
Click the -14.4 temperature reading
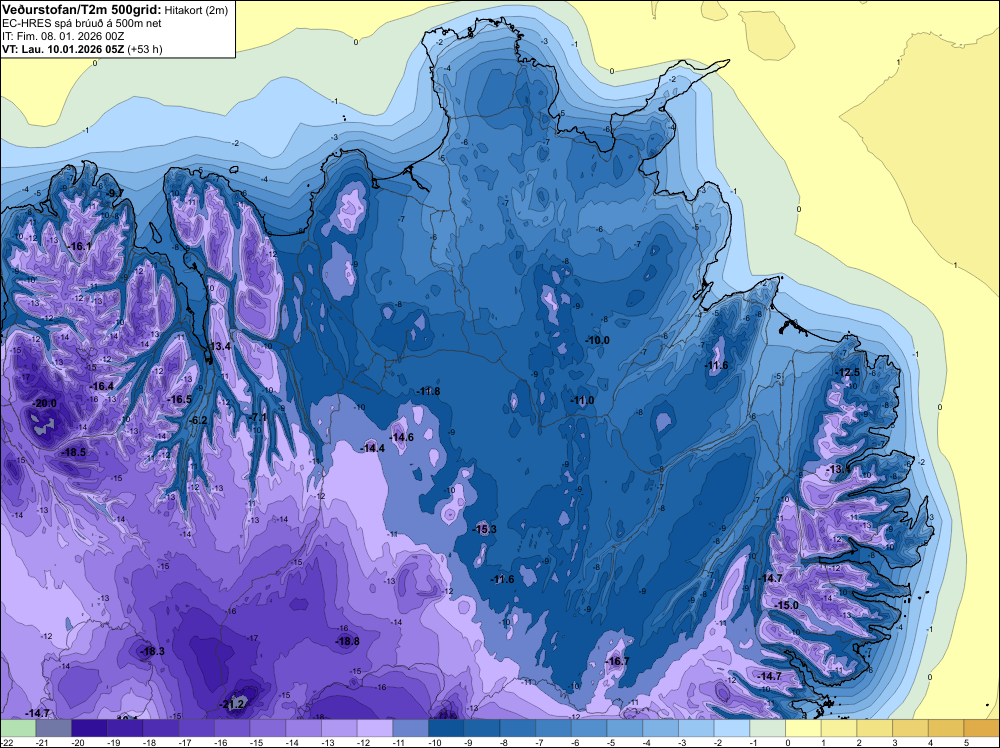pos(373,448)
